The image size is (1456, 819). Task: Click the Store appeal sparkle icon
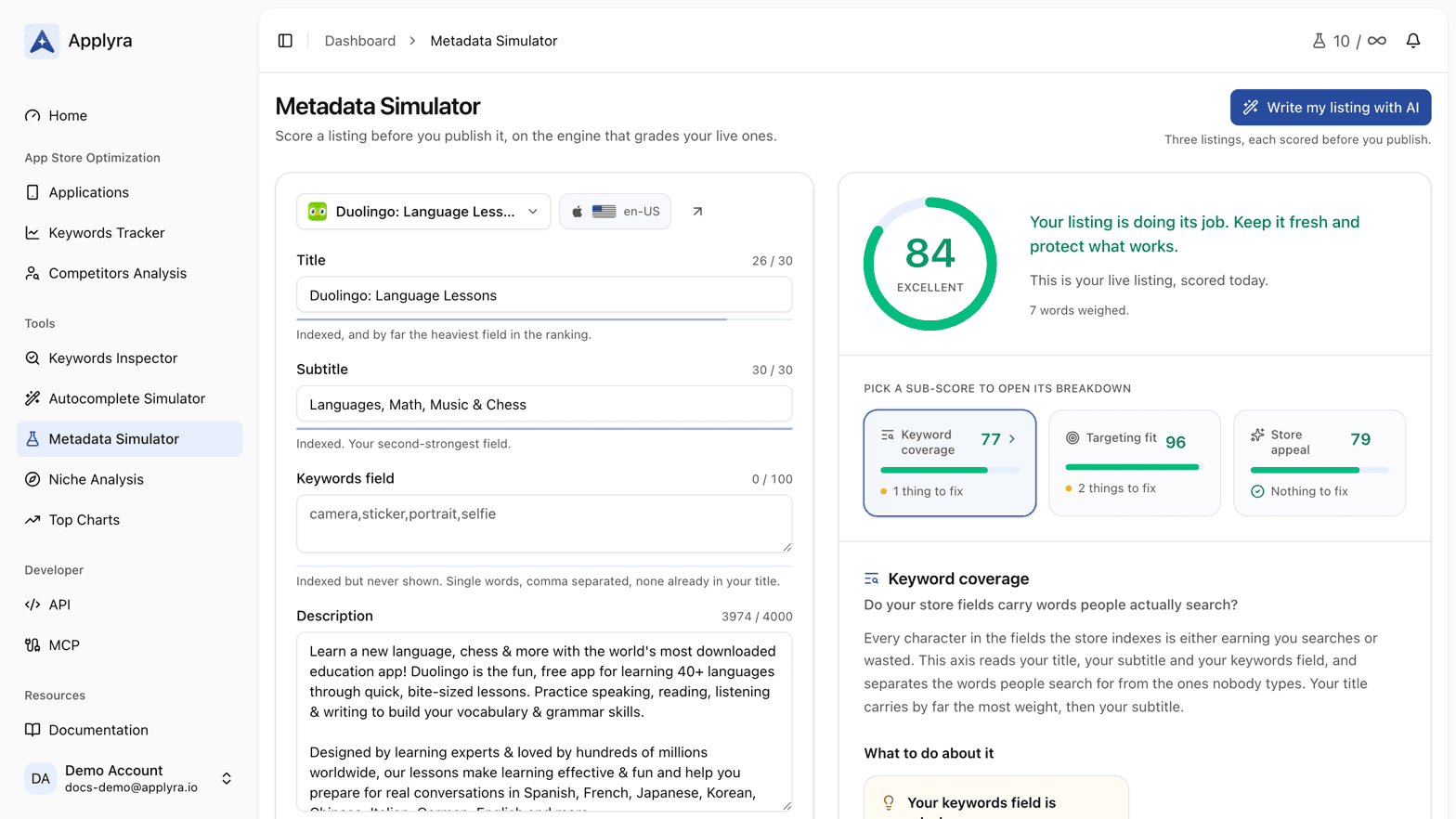click(x=1257, y=435)
